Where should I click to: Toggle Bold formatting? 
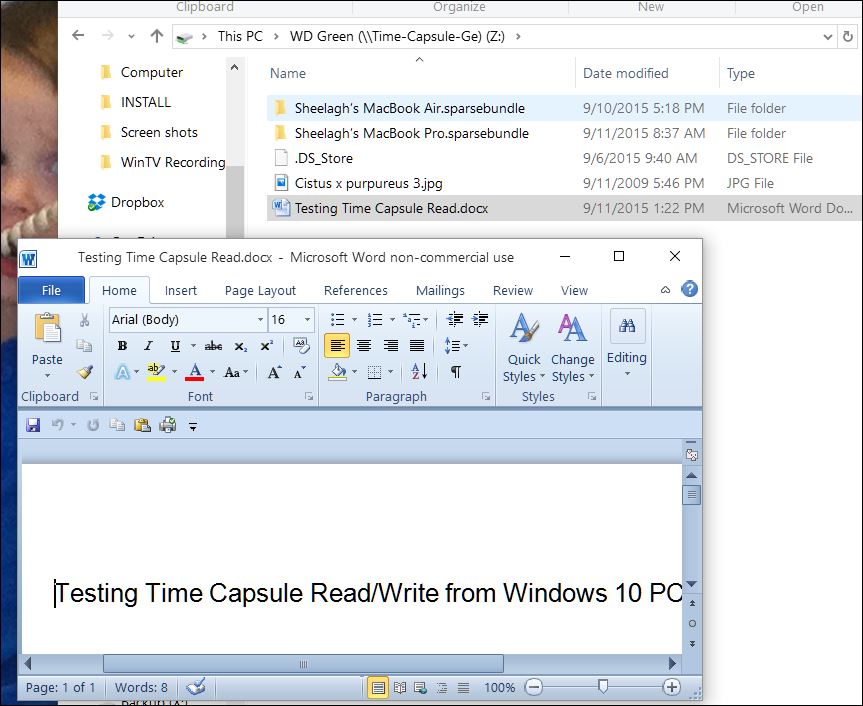[122, 346]
